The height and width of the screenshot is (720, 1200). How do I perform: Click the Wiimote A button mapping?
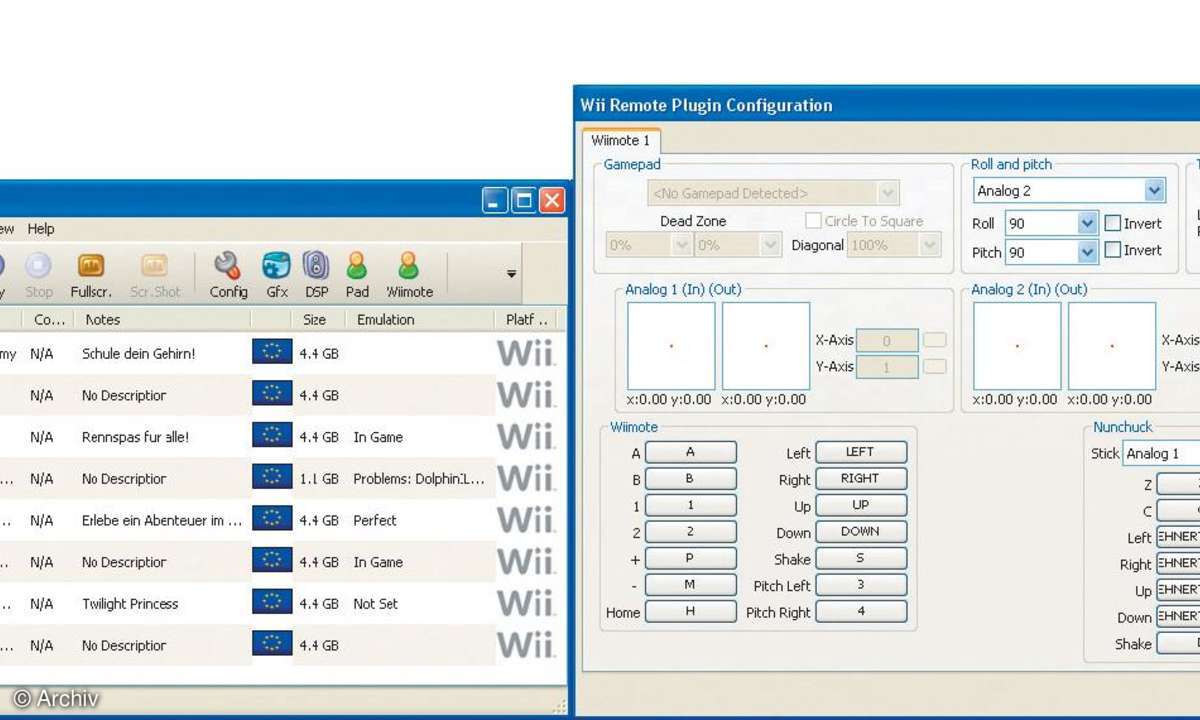pyautogui.click(x=690, y=452)
